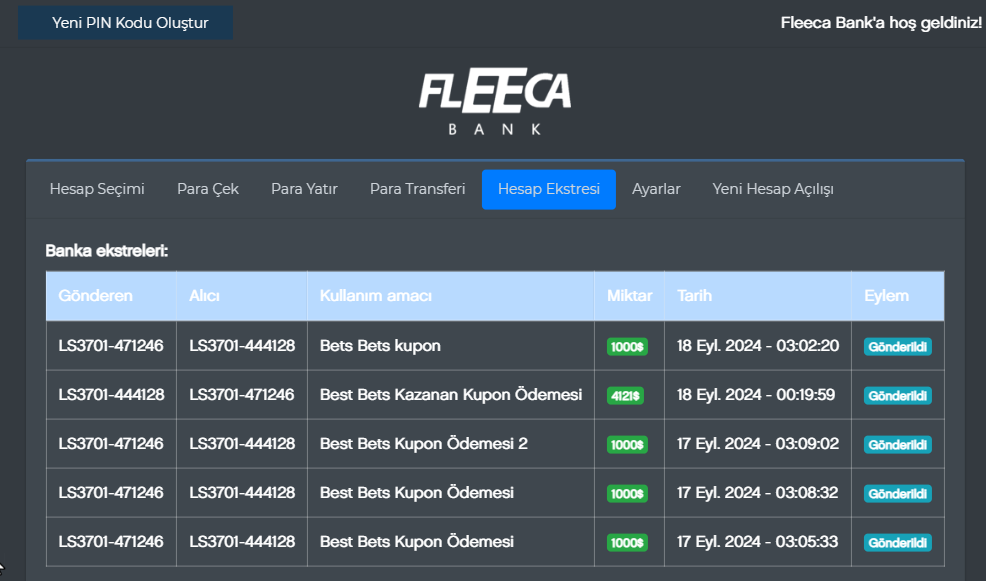Click Gönderildi badge on 03:02:20 transaction
Screen dimensions: 986x581
(897, 347)
